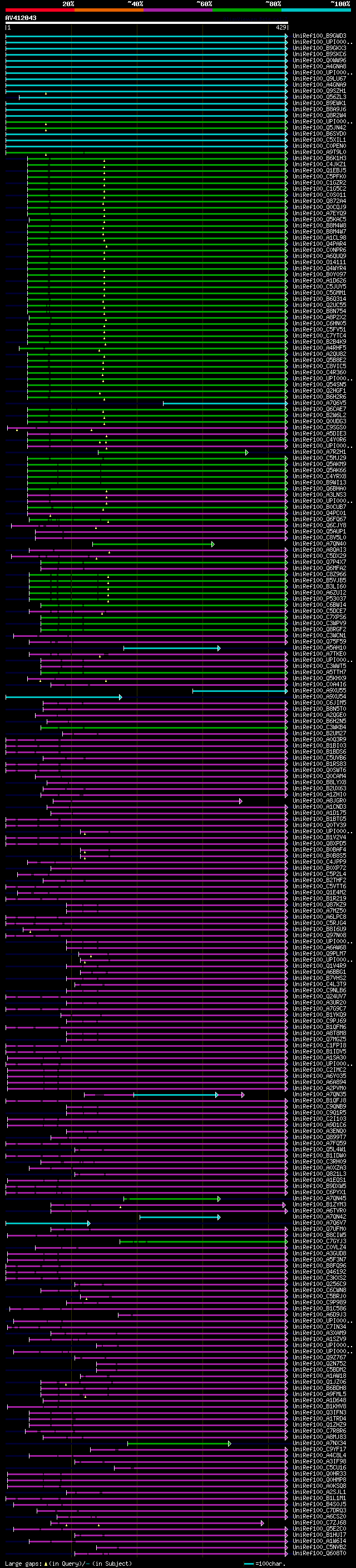The image size is (356, 1568).
Task: Open the UniRef100_B9EWK1 hit label
Action: [319, 103]
